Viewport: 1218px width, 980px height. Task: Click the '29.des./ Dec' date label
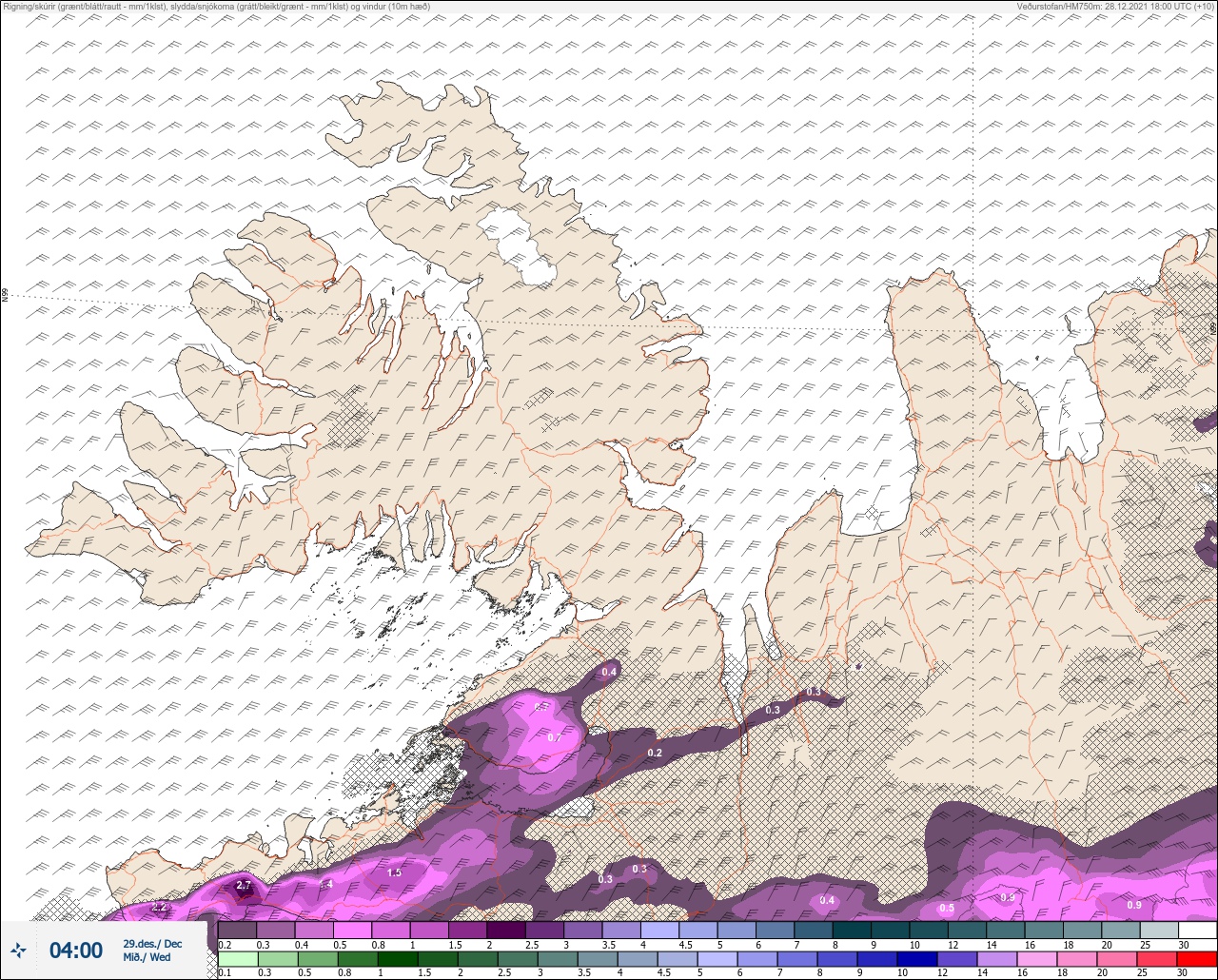click(x=152, y=943)
